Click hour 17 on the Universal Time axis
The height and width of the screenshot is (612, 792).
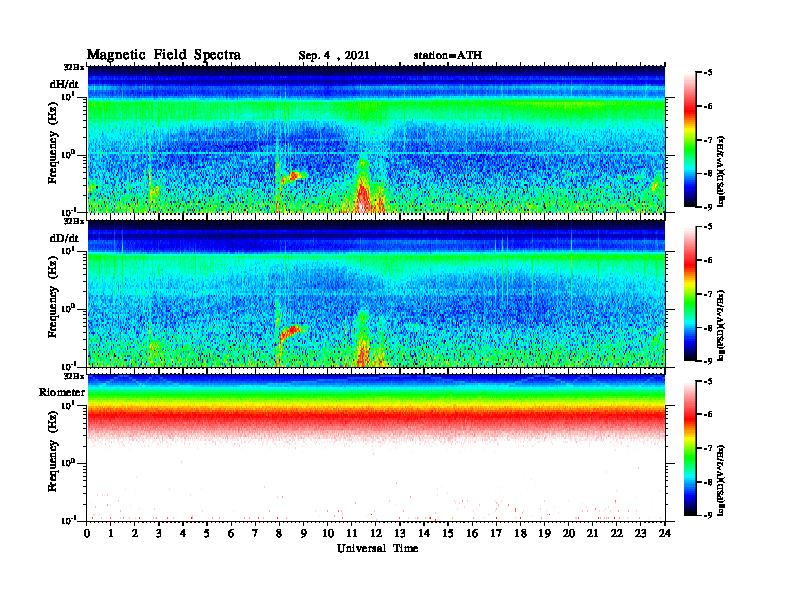click(497, 534)
